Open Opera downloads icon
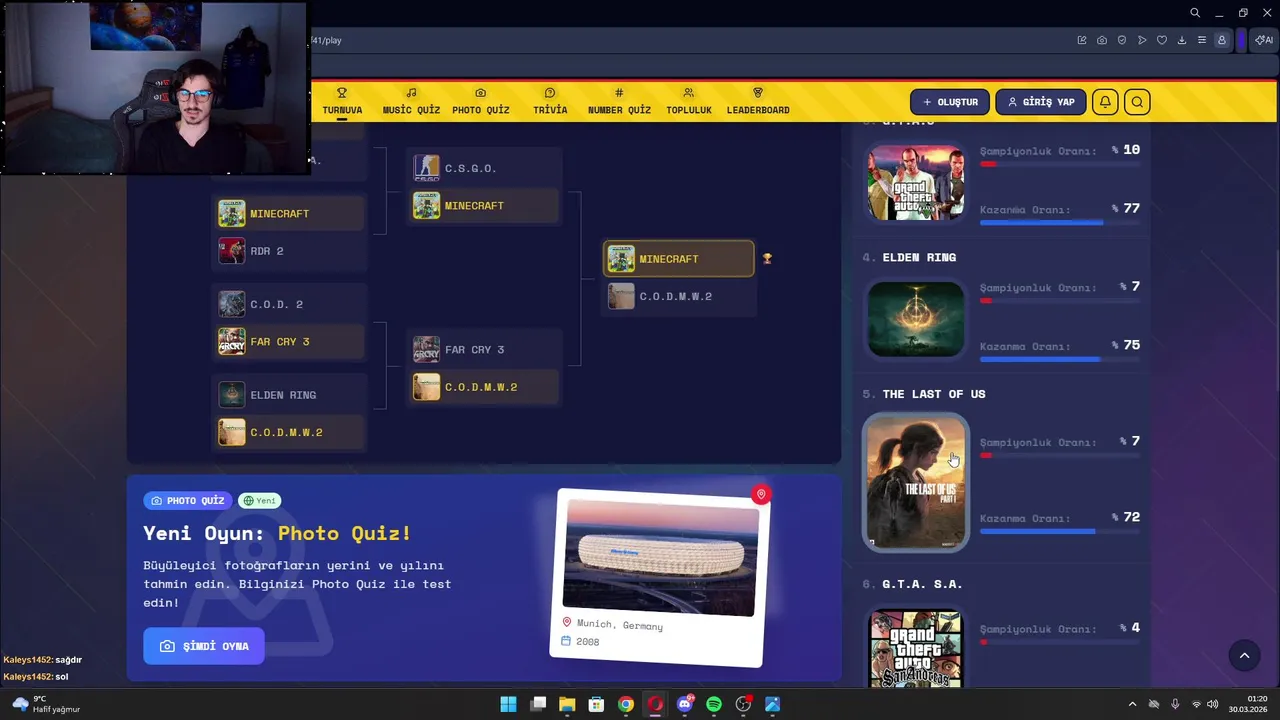The height and width of the screenshot is (720, 1280). pos(1182,40)
